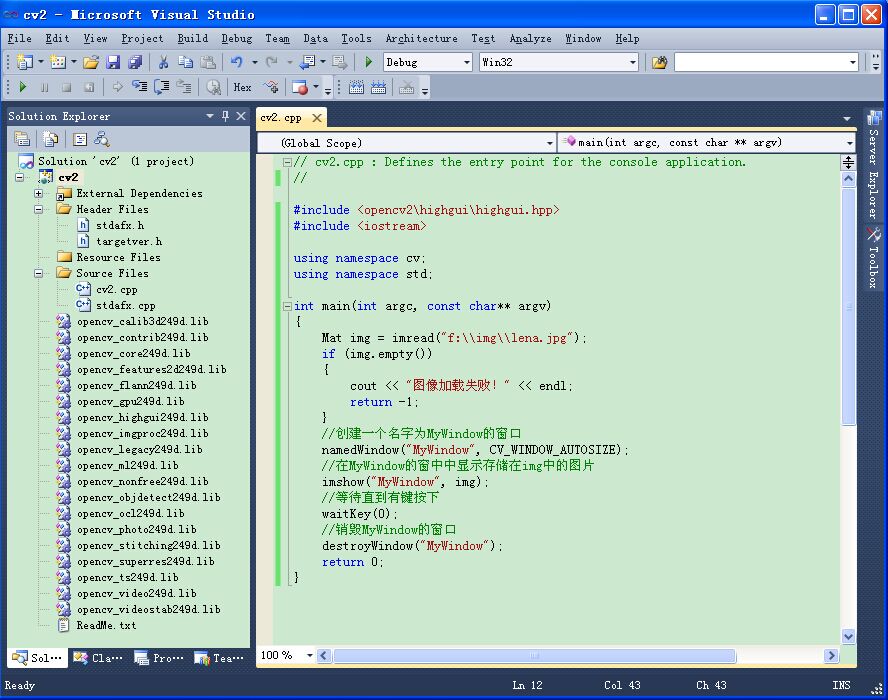This screenshot has width=888, height=700.
Task: Open the File menu
Action: pyautogui.click(x=19, y=39)
